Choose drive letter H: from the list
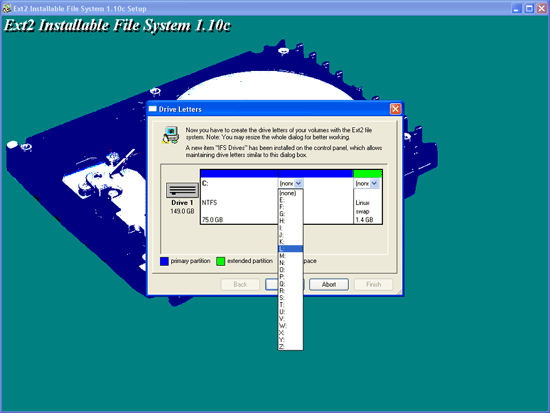This screenshot has width=550, height=413. [x=290, y=221]
